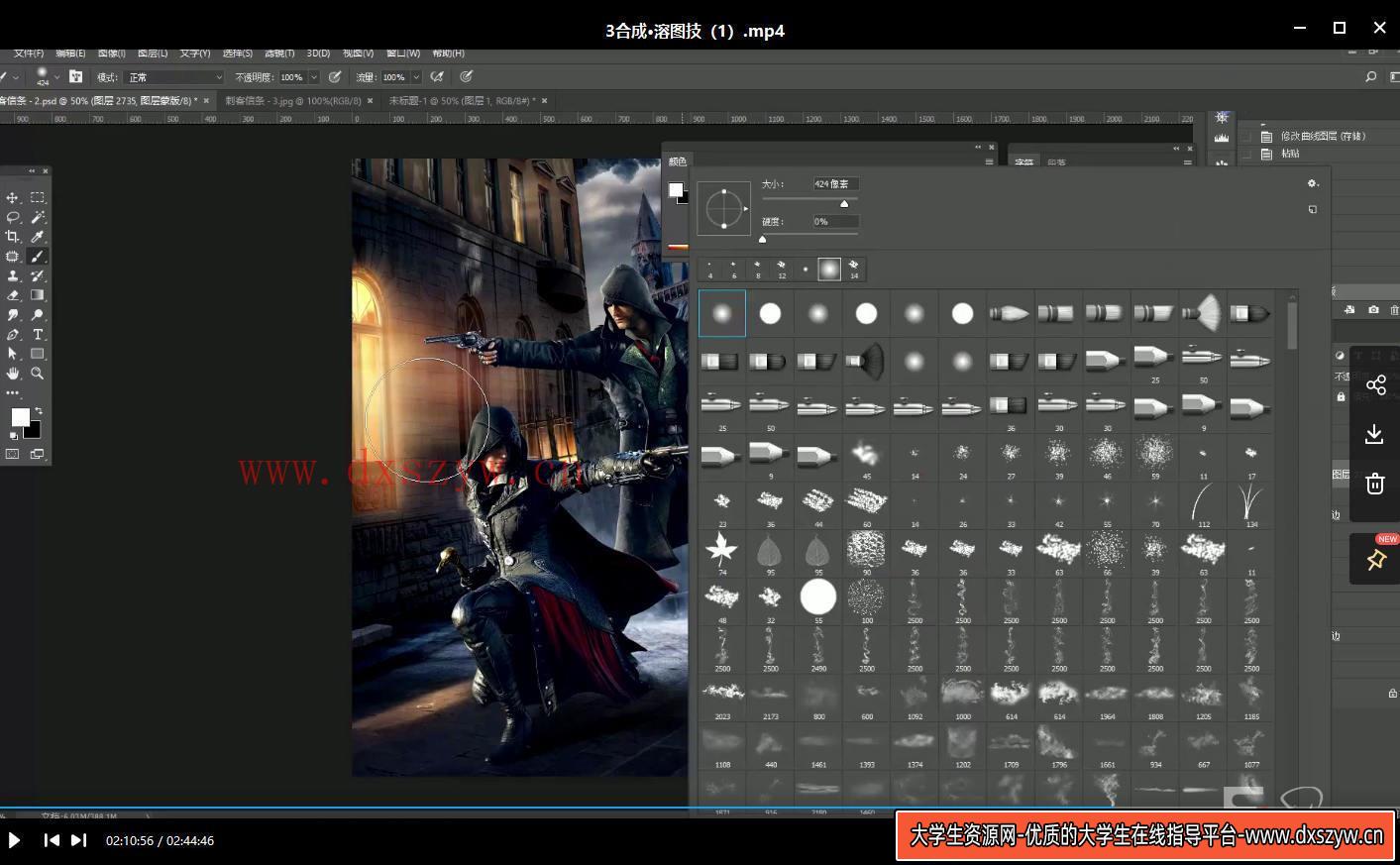Viewport: 1400px width, 865px height.
Task: Select the Rectangular Marquee tool
Action: [38, 198]
